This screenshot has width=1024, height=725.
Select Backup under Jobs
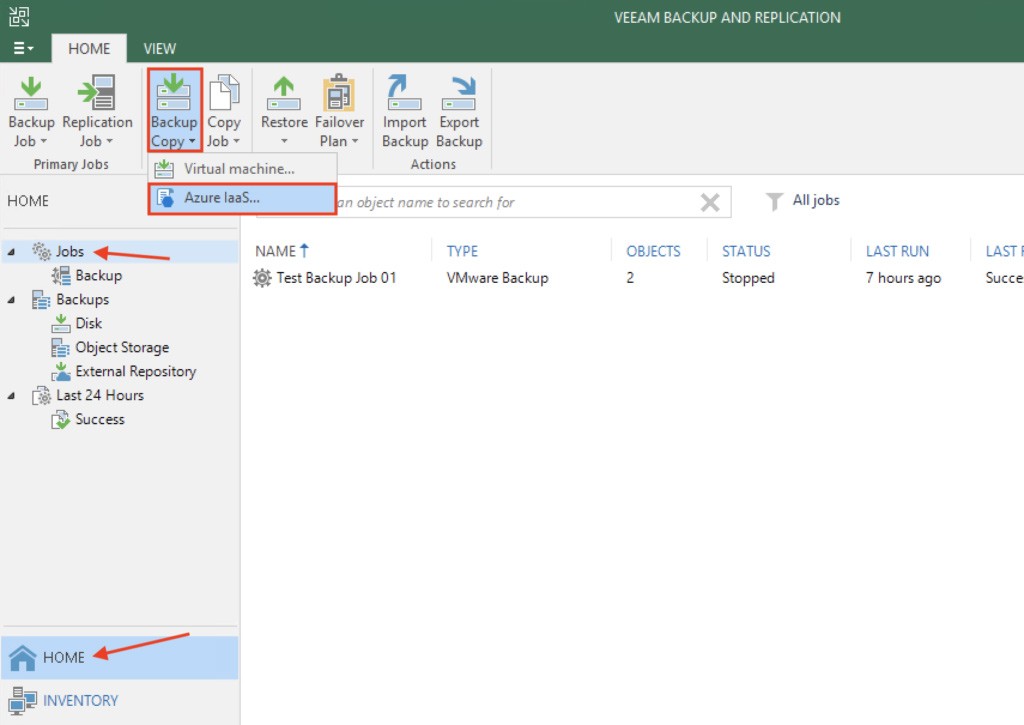[x=99, y=276]
